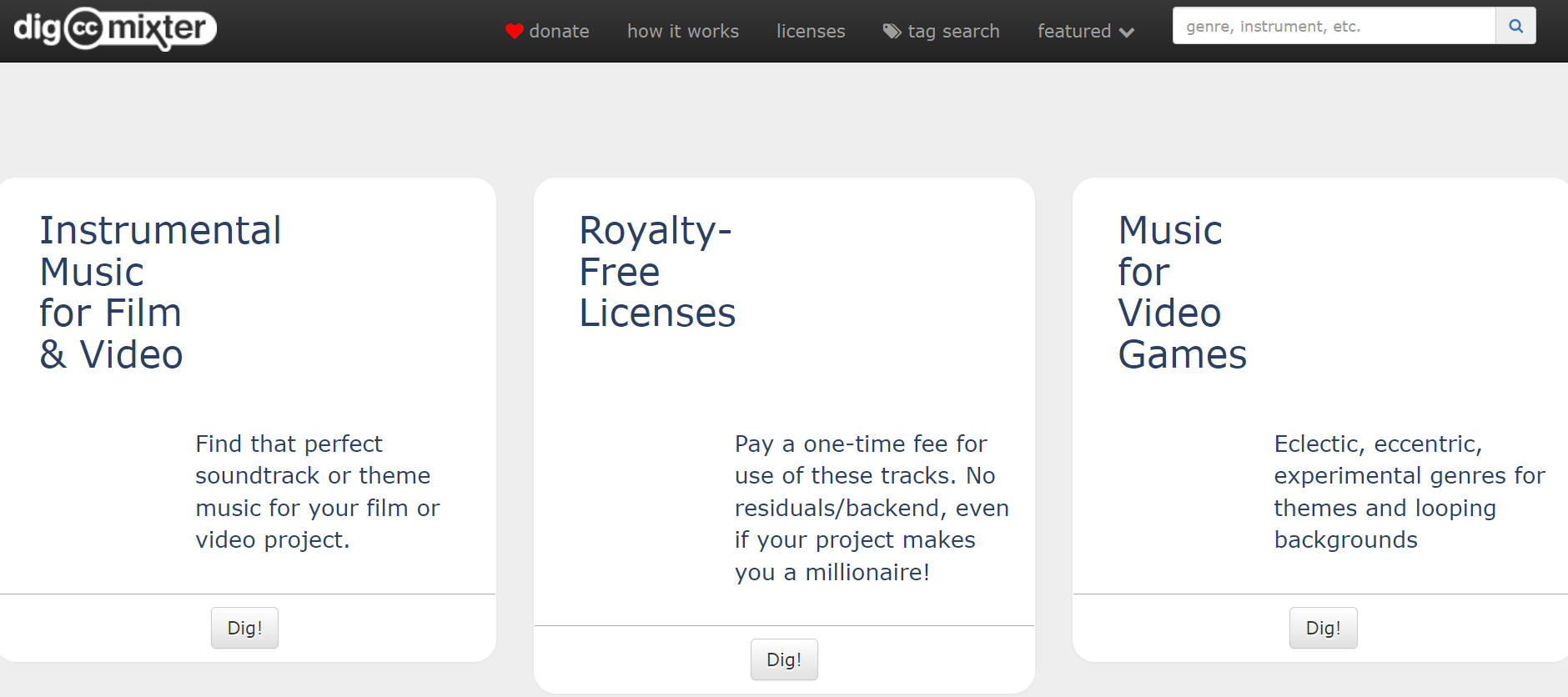Viewport: 1568px width, 697px height.
Task: Click the 'Pay a one-time fee' description
Action: [872, 508]
